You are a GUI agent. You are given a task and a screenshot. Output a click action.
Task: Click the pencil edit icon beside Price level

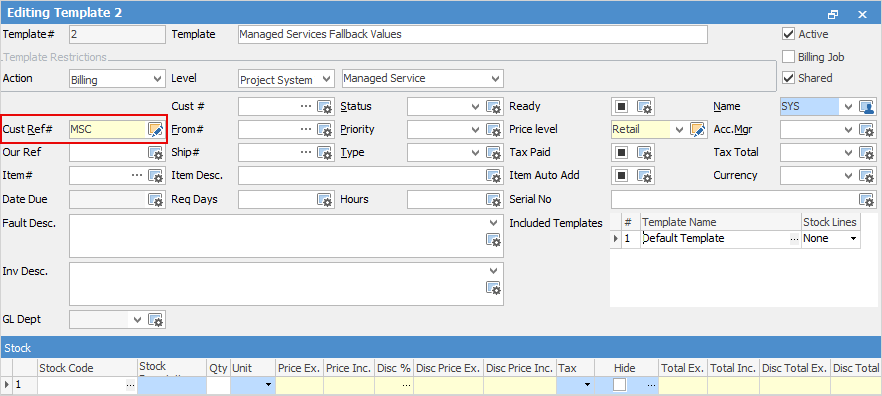tap(698, 130)
